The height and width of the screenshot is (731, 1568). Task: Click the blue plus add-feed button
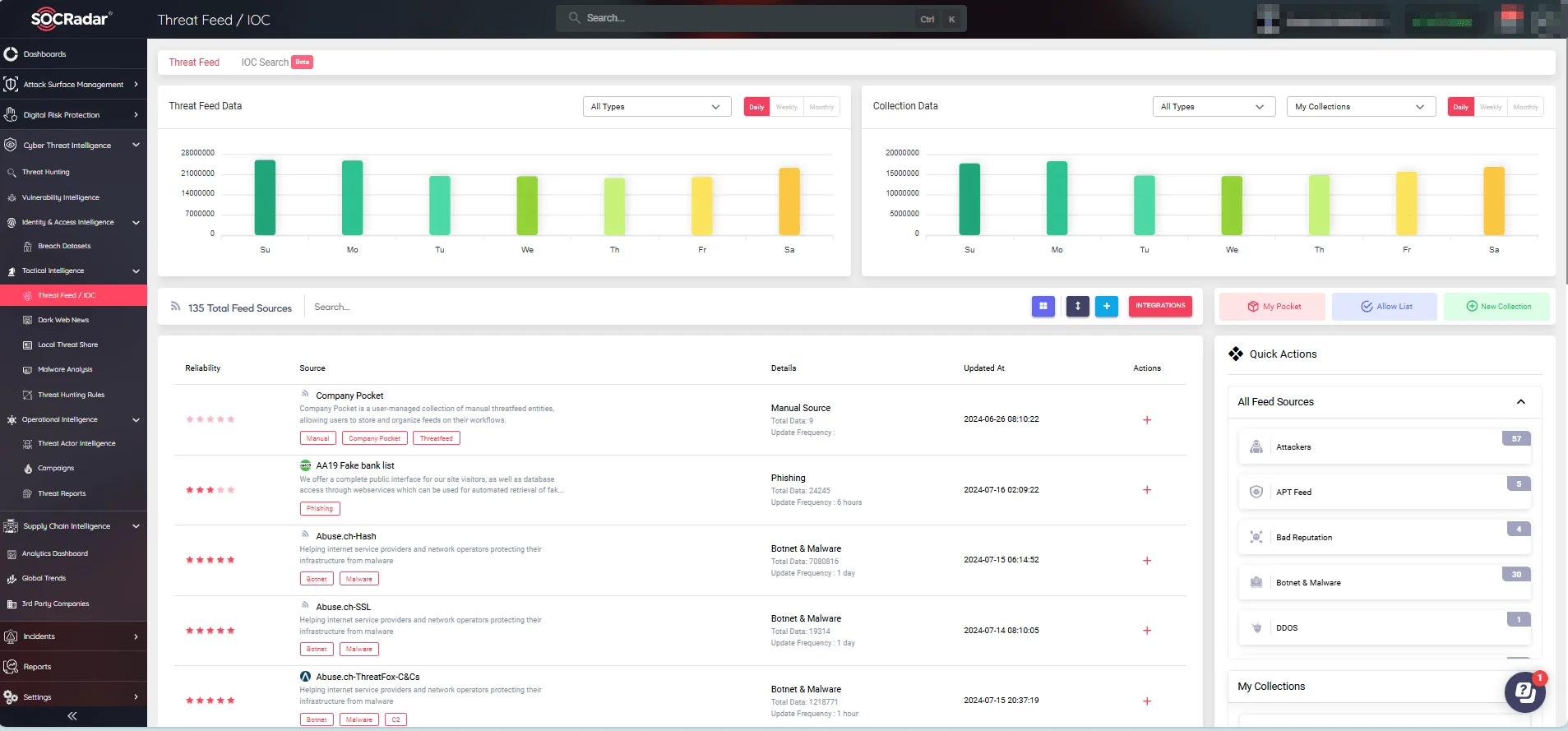pyautogui.click(x=1107, y=306)
